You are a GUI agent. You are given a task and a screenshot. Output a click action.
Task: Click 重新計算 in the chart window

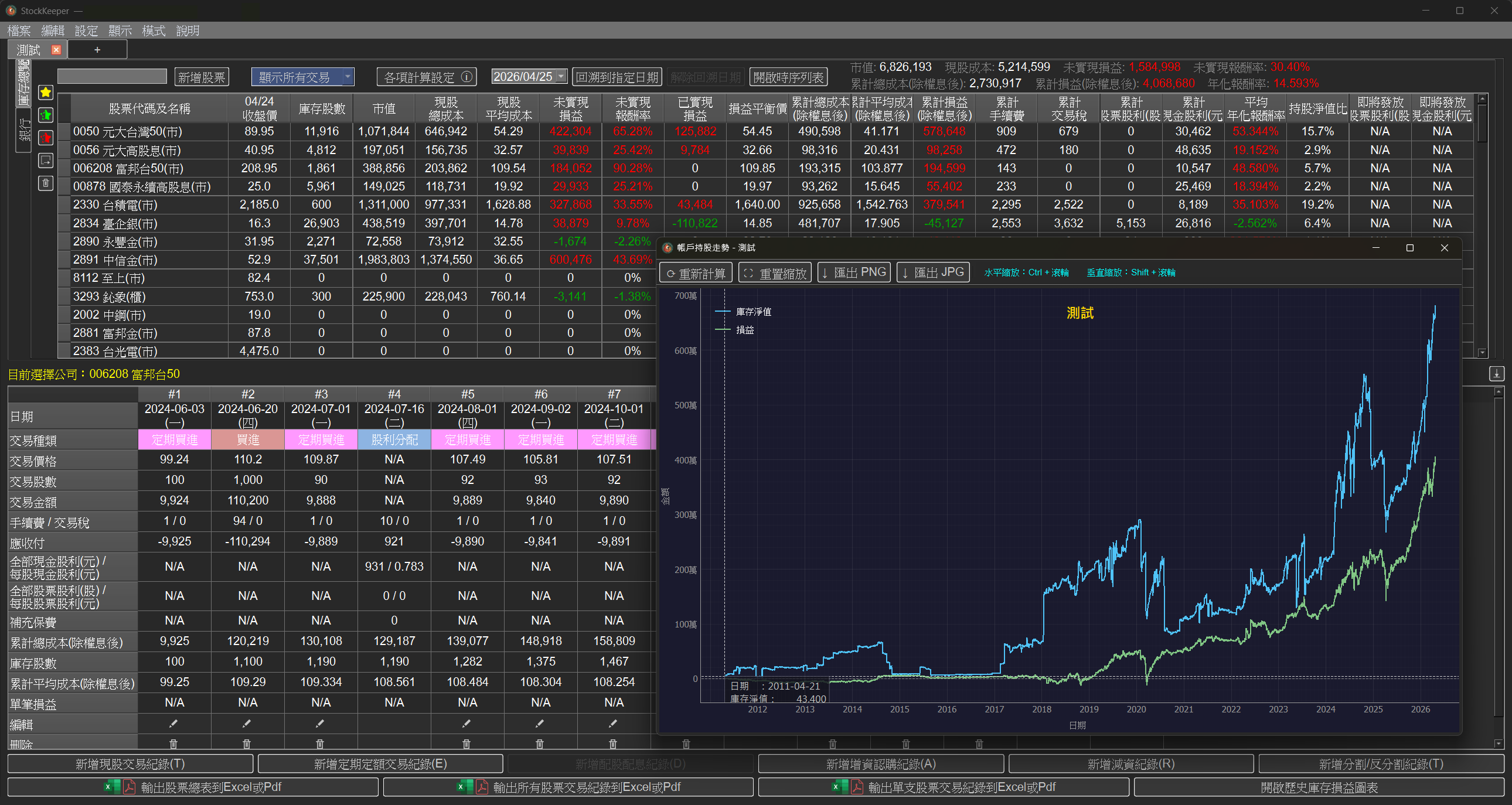695,272
